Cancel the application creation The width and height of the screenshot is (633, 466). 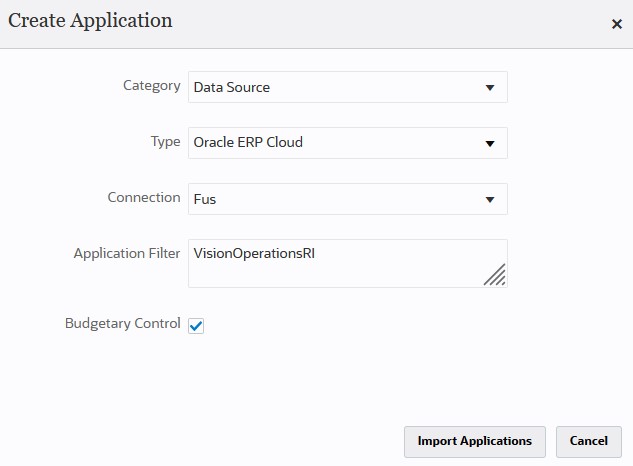(588, 441)
